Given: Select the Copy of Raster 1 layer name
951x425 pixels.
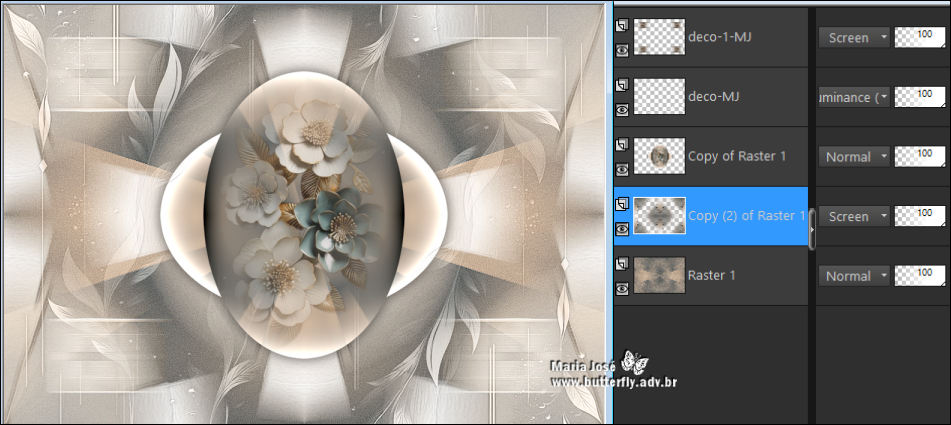Looking at the screenshot, I should pos(737,156).
